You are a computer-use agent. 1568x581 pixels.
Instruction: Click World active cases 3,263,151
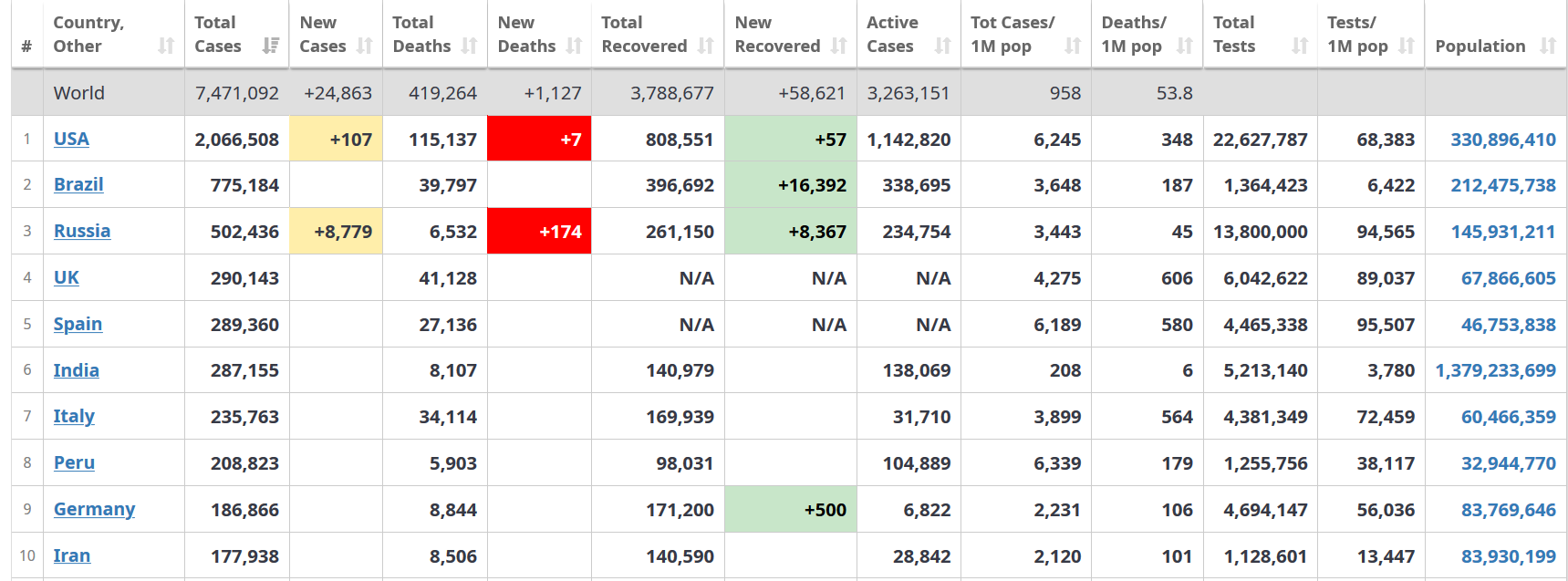pyautogui.click(x=909, y=93)
